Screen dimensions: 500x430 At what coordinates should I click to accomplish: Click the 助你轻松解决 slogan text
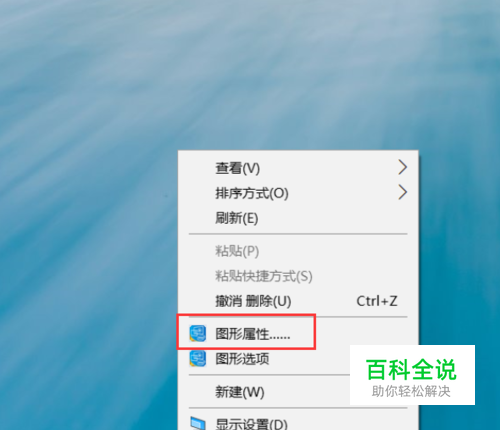[x=411, y=391]
